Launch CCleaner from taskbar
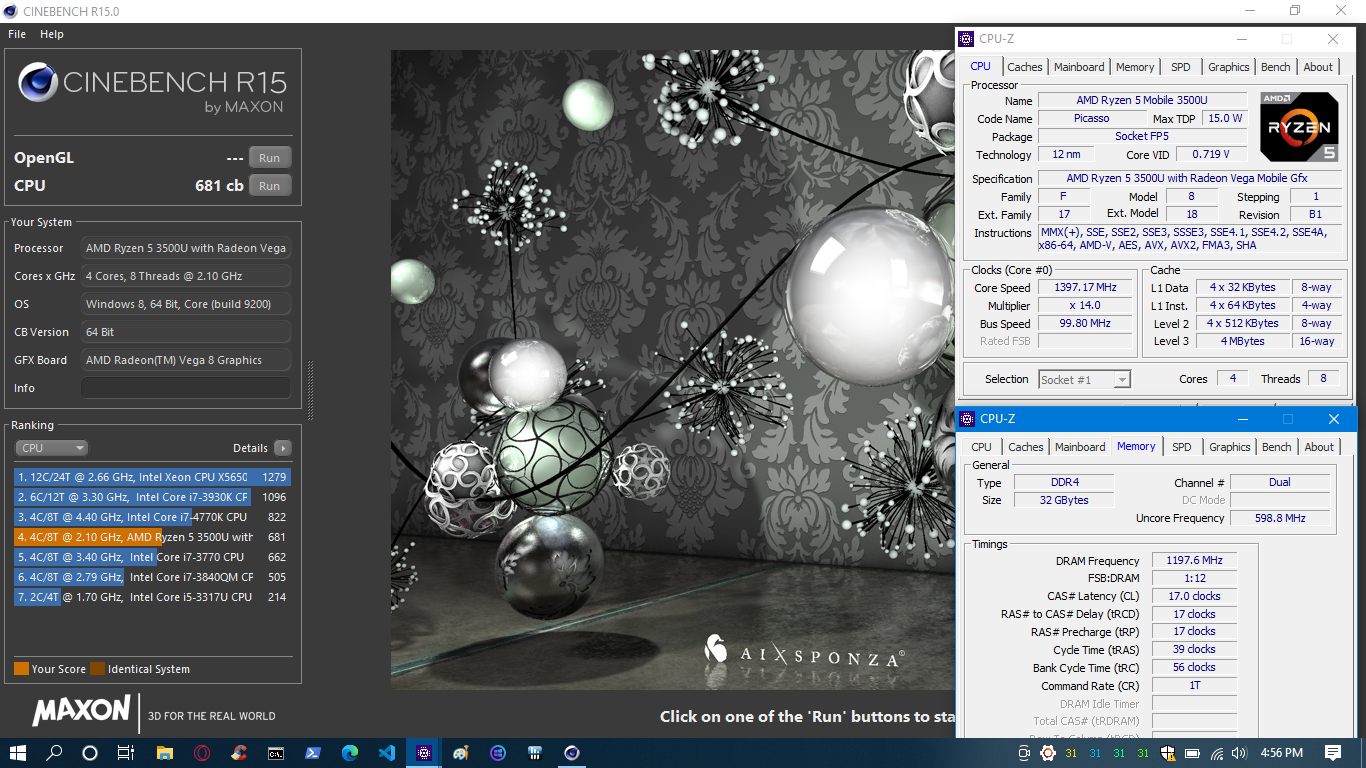 (238, 753)
